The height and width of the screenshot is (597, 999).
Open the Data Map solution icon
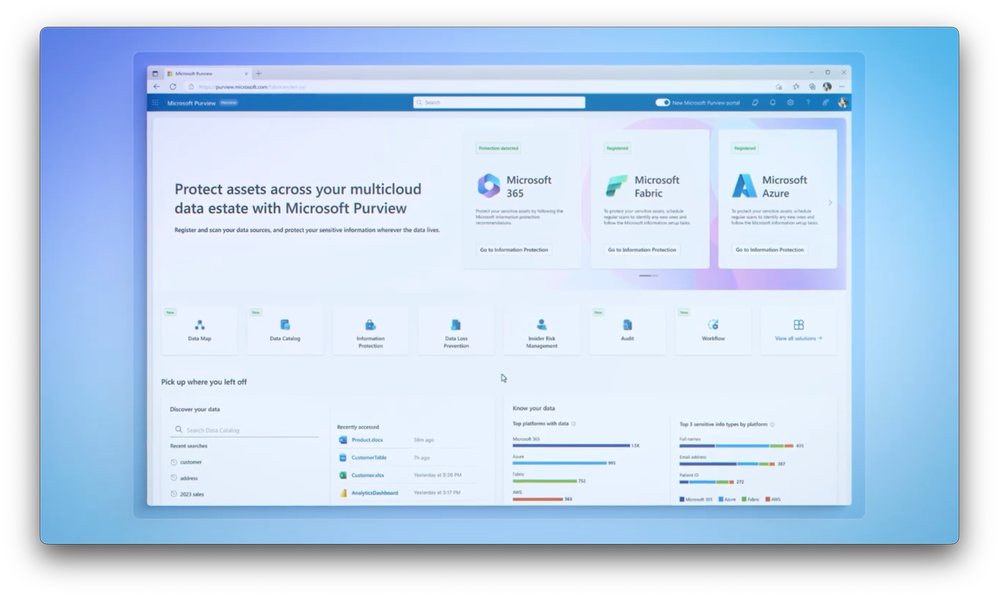199,325
